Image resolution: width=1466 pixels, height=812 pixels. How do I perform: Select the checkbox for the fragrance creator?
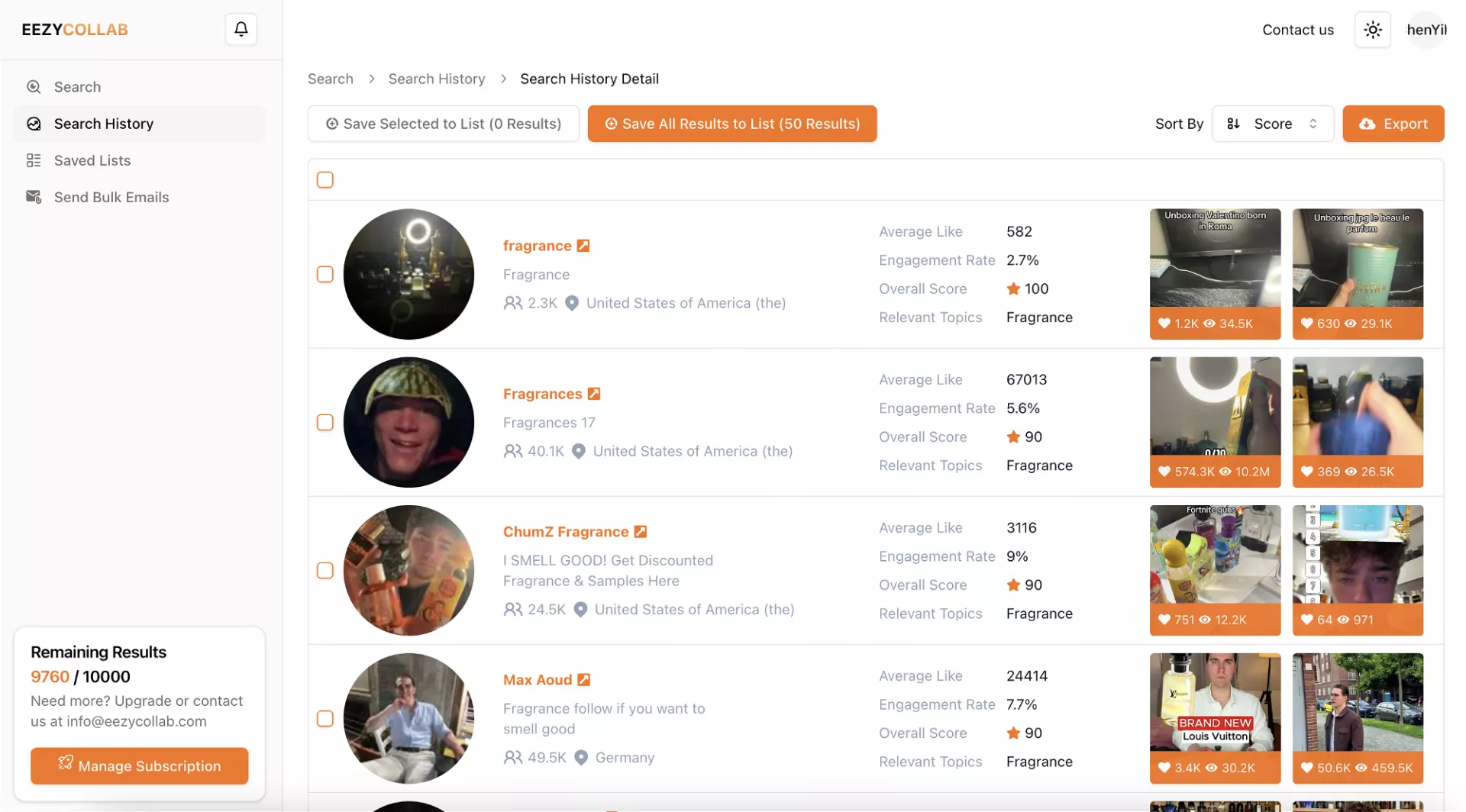coord(325,275)
